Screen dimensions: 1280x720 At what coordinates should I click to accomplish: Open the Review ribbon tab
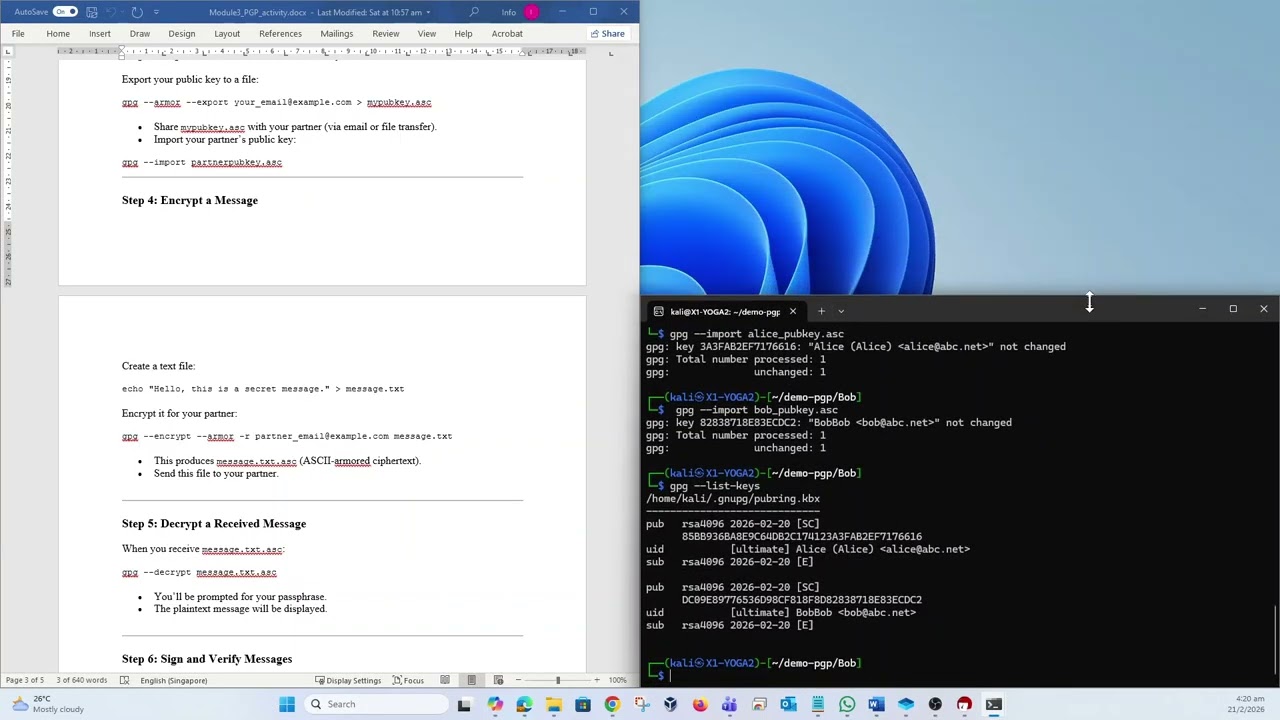pos(386,34)
